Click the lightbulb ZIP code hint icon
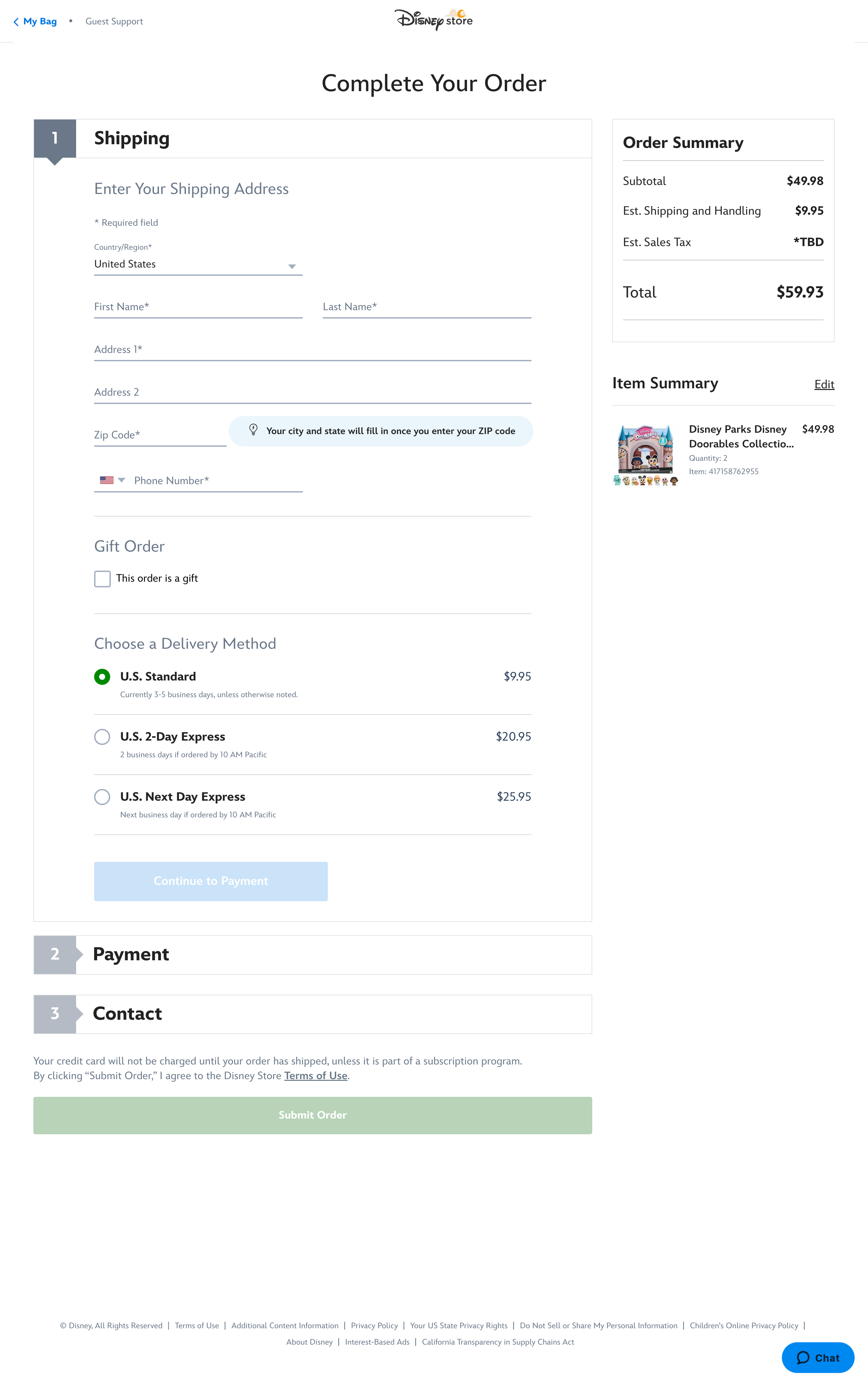Screen dimensions: 868x1383 click(253, 430)
